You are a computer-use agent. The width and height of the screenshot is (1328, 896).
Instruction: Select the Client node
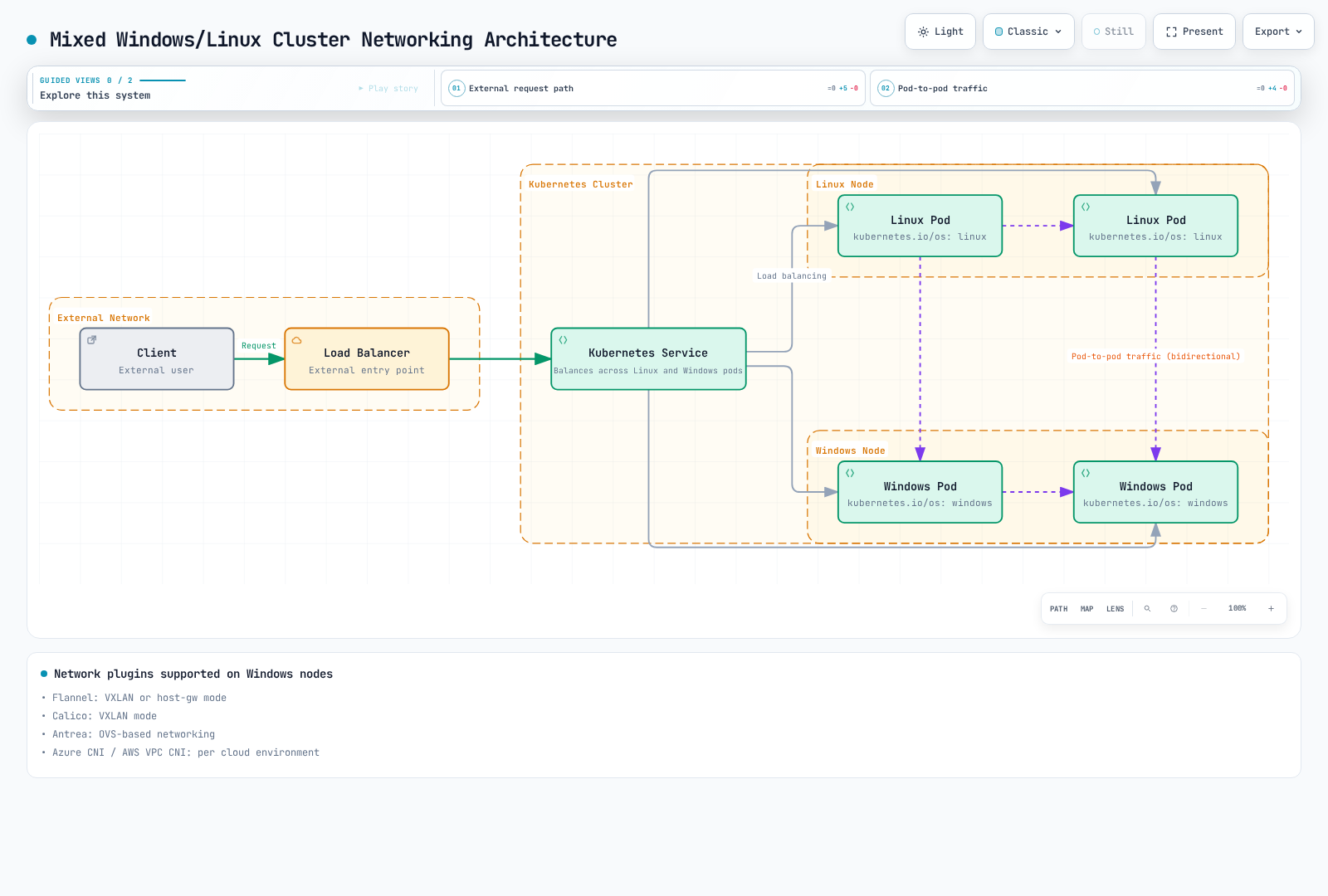(x=157, y=359)
